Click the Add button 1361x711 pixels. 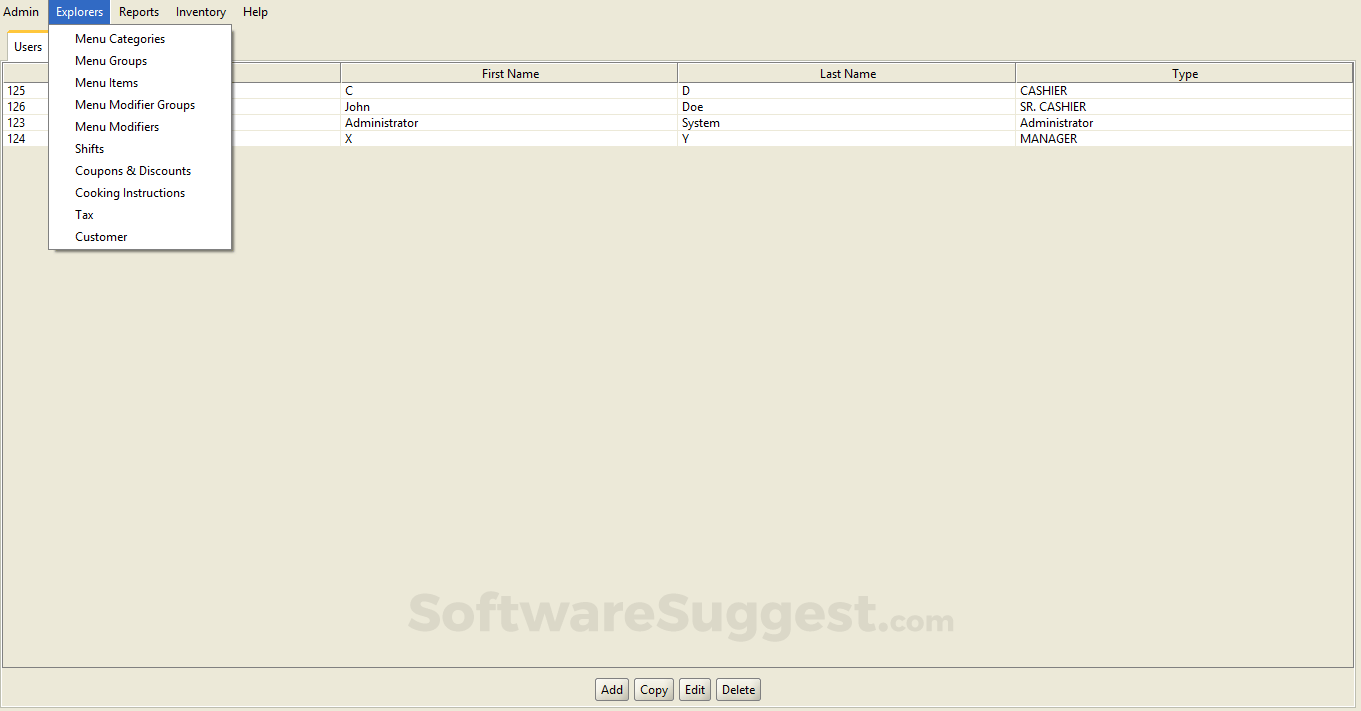611,689
